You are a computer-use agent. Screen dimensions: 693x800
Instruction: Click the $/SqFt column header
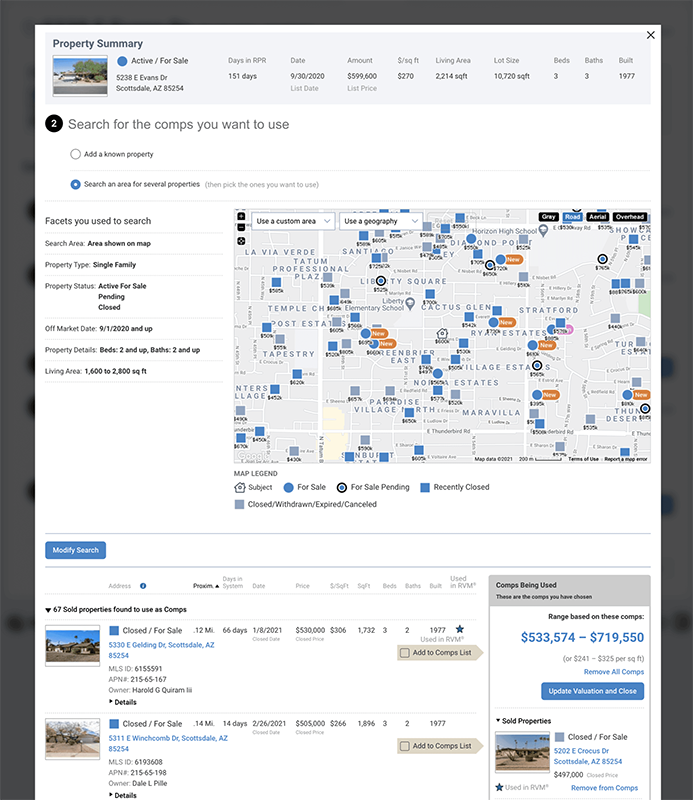pyautogui.click(x=339, y=586)
